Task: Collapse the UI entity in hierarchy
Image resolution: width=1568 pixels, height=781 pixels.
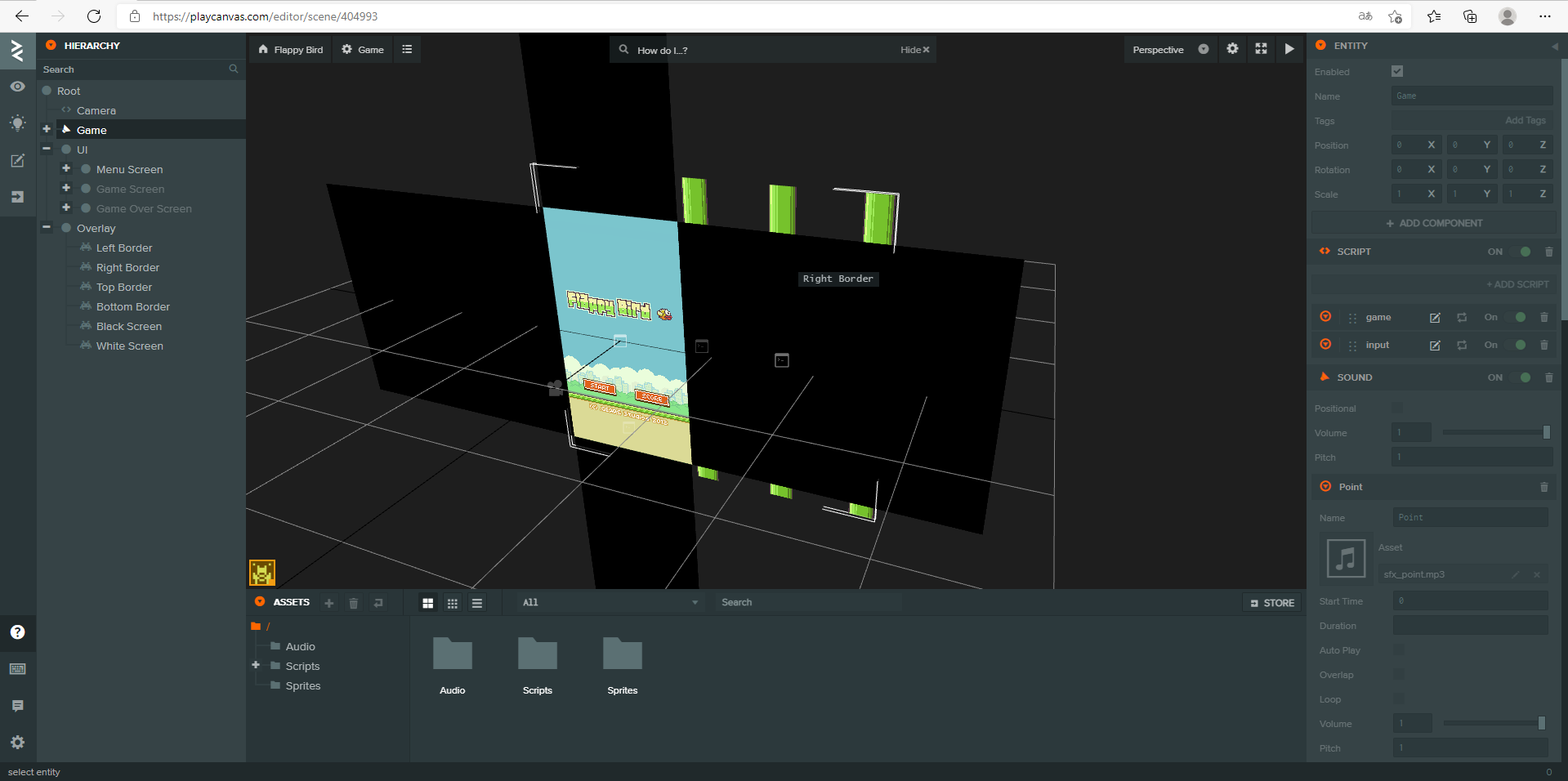Action: point(47,149)
